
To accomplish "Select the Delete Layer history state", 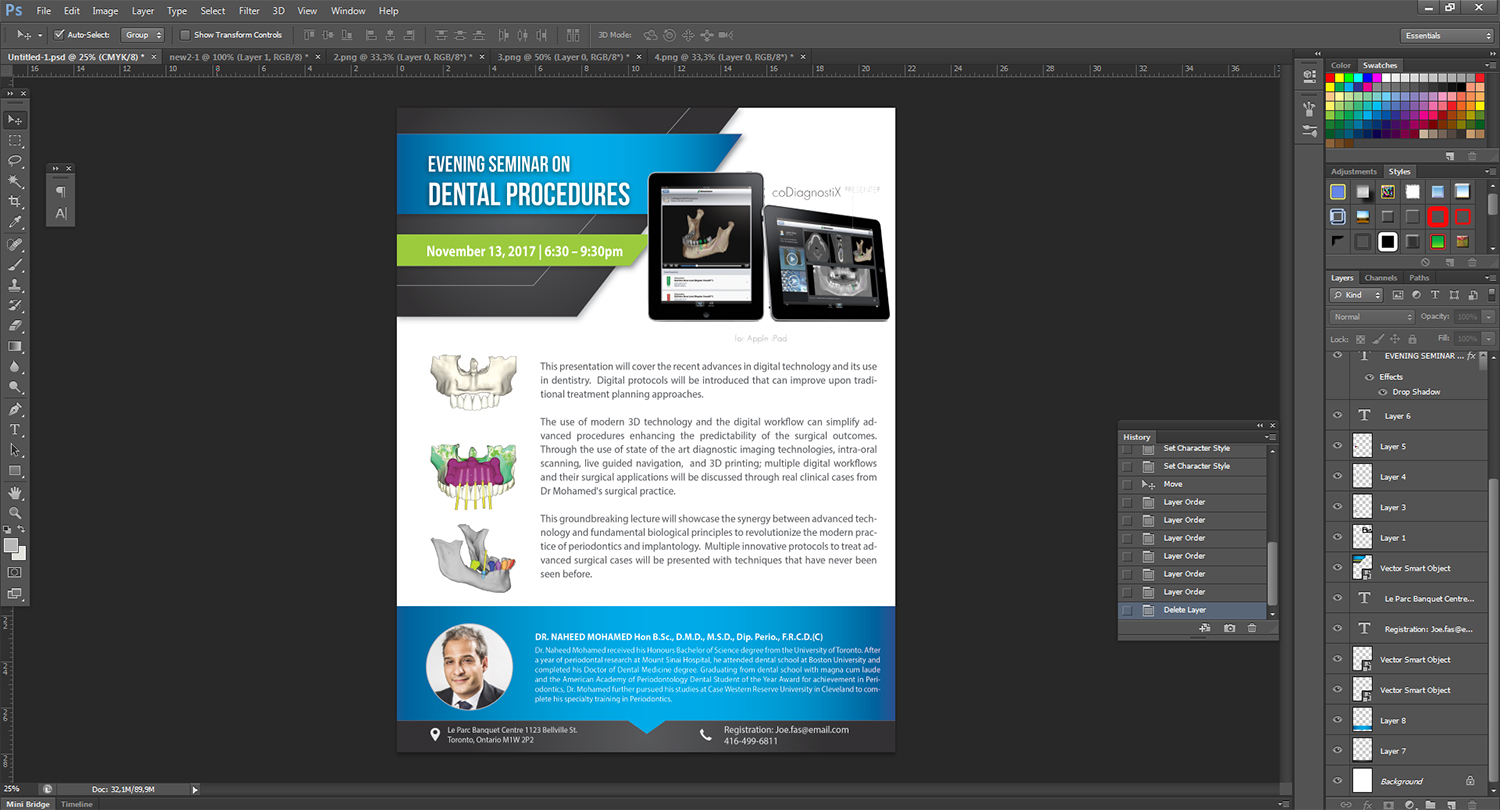I will pyautogui.click(x=1192, y=610).
